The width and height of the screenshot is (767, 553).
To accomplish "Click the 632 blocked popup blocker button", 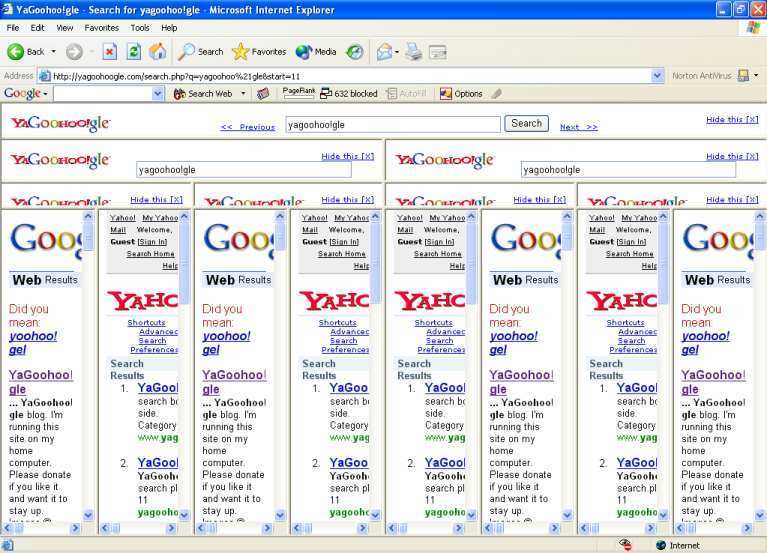I will [x=349, y=93].
